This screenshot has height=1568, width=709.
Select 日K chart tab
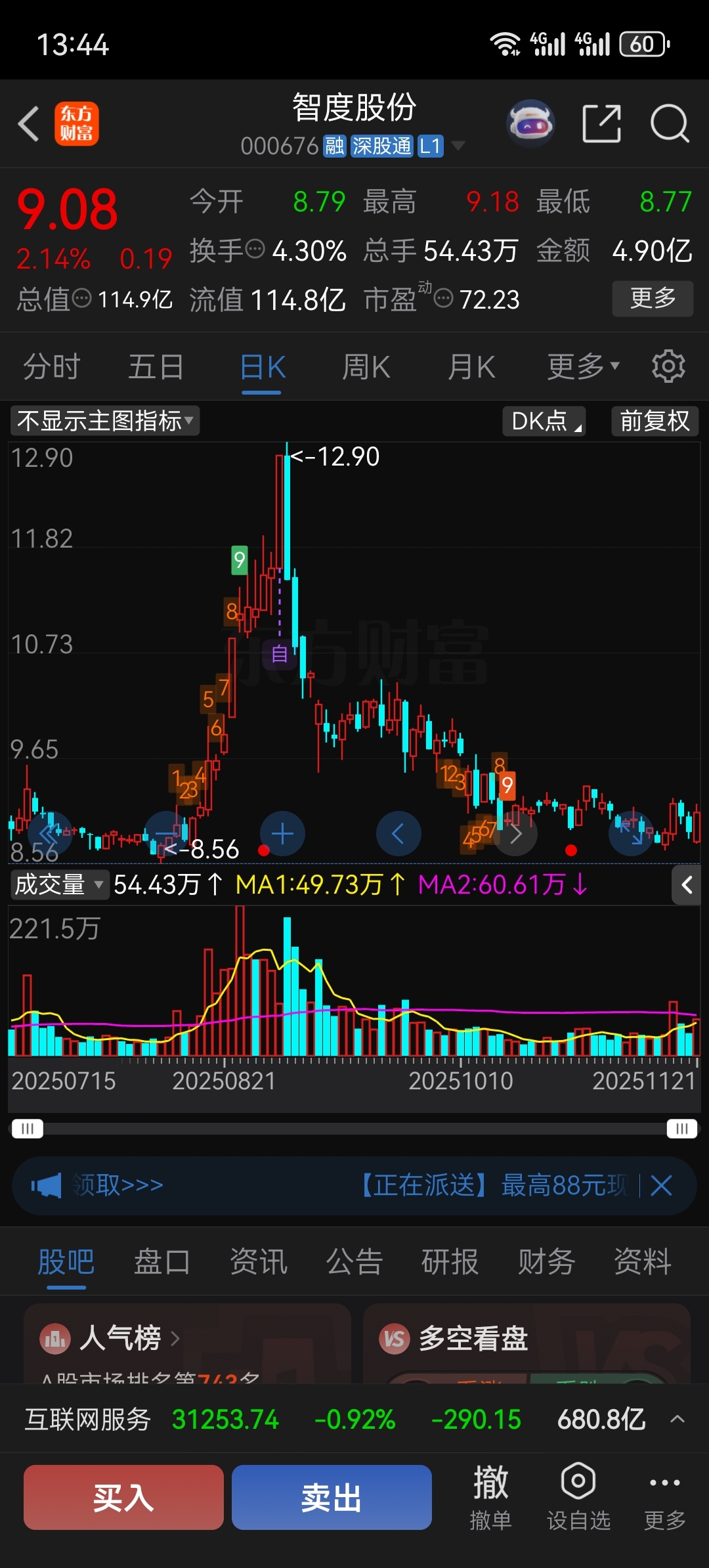click(x=262, y=366)
